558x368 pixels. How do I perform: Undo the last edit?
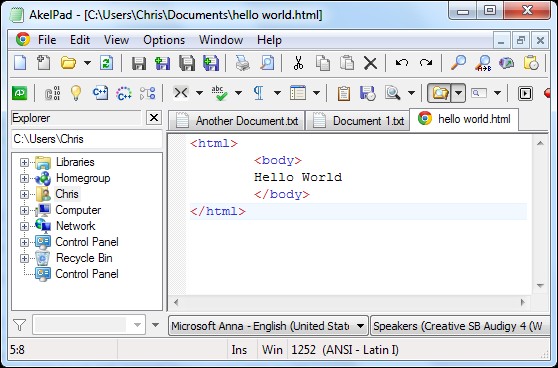pyautogui.click(x=402, y=63)
